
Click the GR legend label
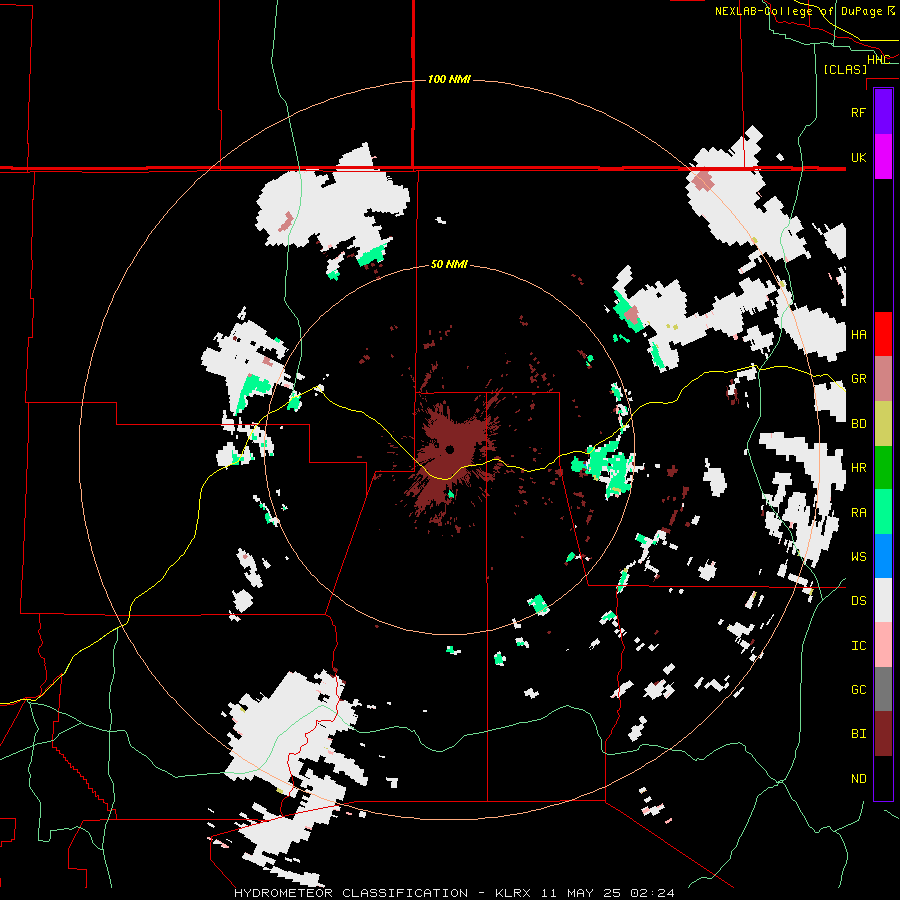point(859,379)
